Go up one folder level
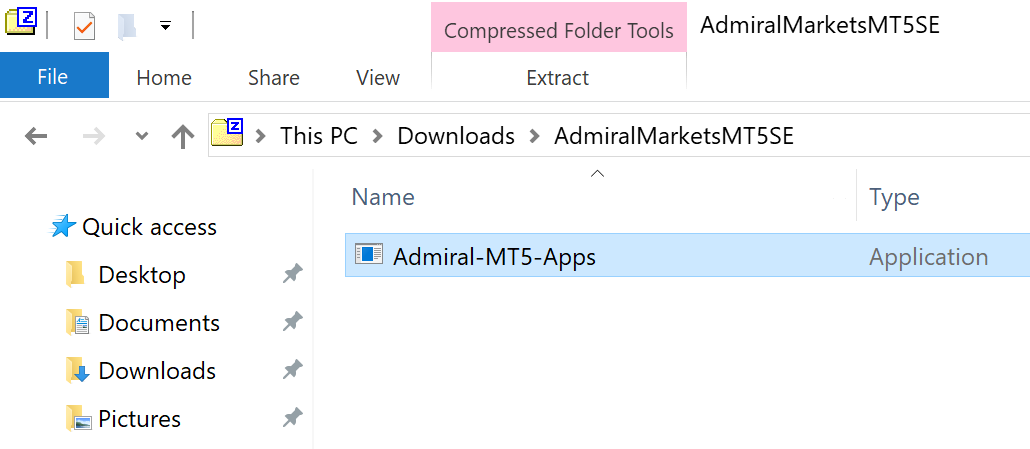 click(182, 137)
